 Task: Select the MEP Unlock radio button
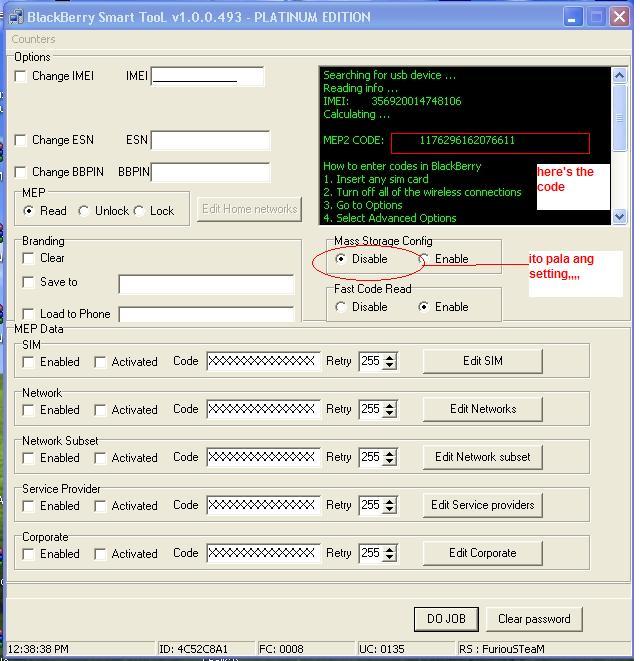[83, 210]
